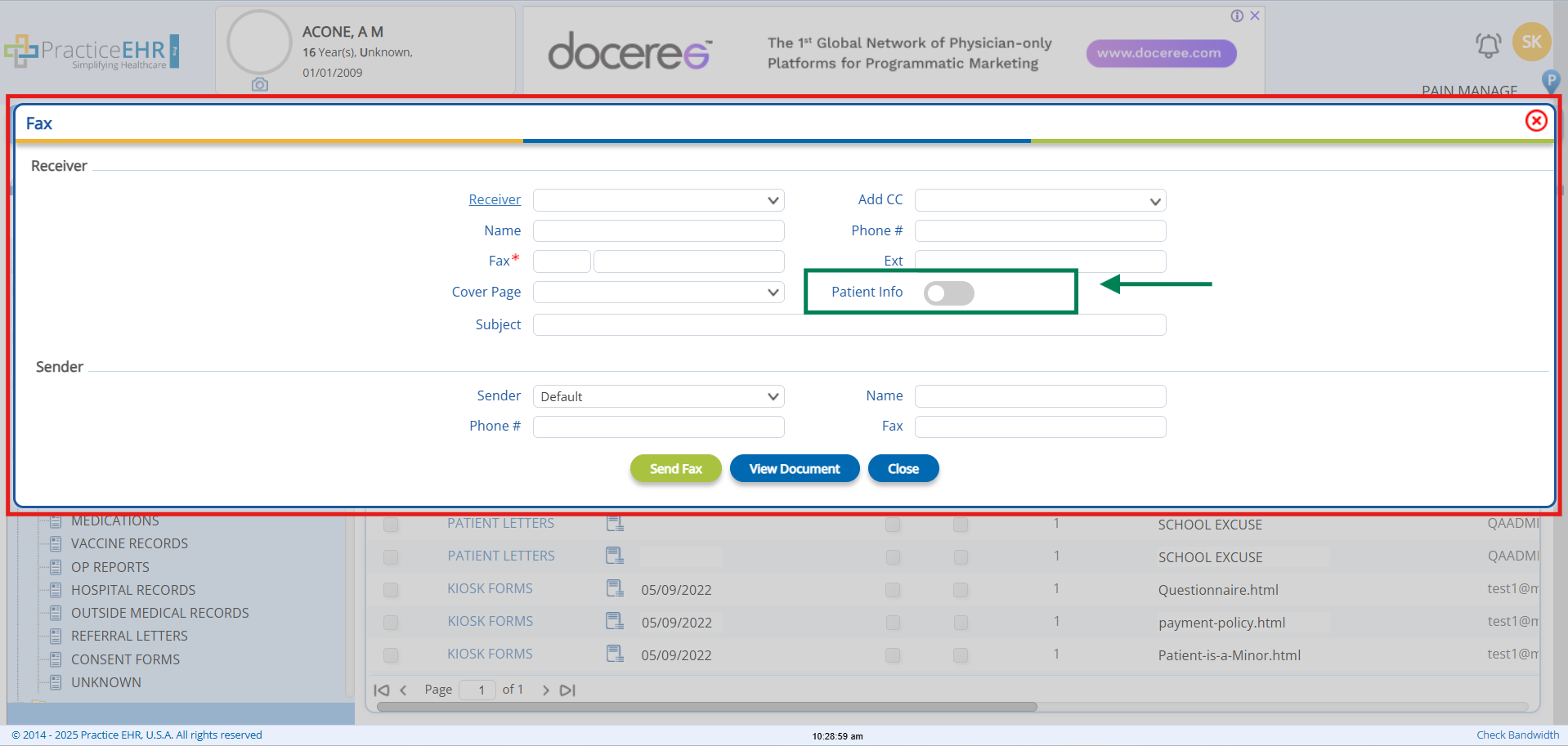Open the Add CC dropdown
The width and height of the screenshot is (1568, 746).
[1040, 200]
